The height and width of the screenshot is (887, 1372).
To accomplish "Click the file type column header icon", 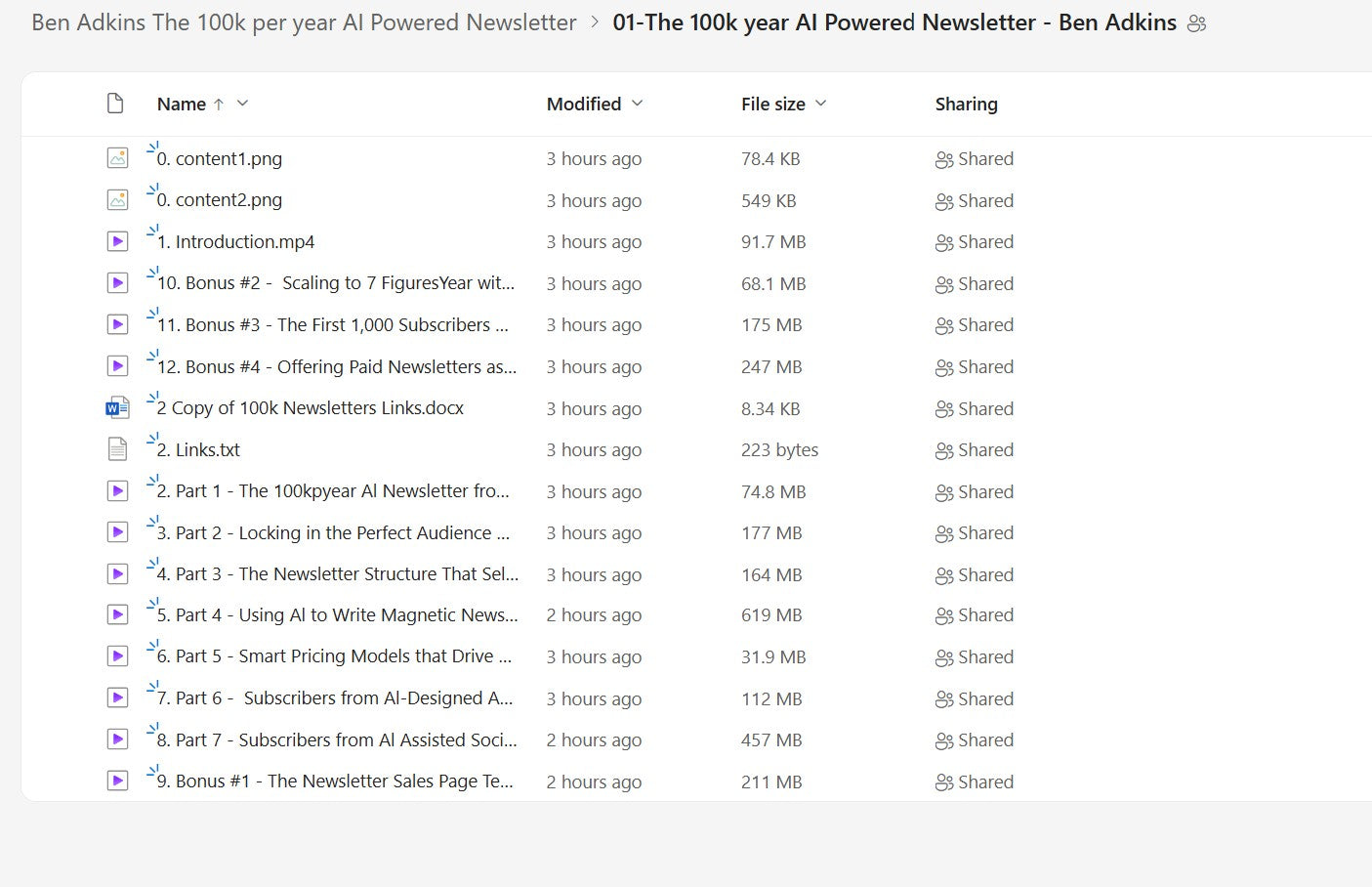I will click(x=115, y=104).
